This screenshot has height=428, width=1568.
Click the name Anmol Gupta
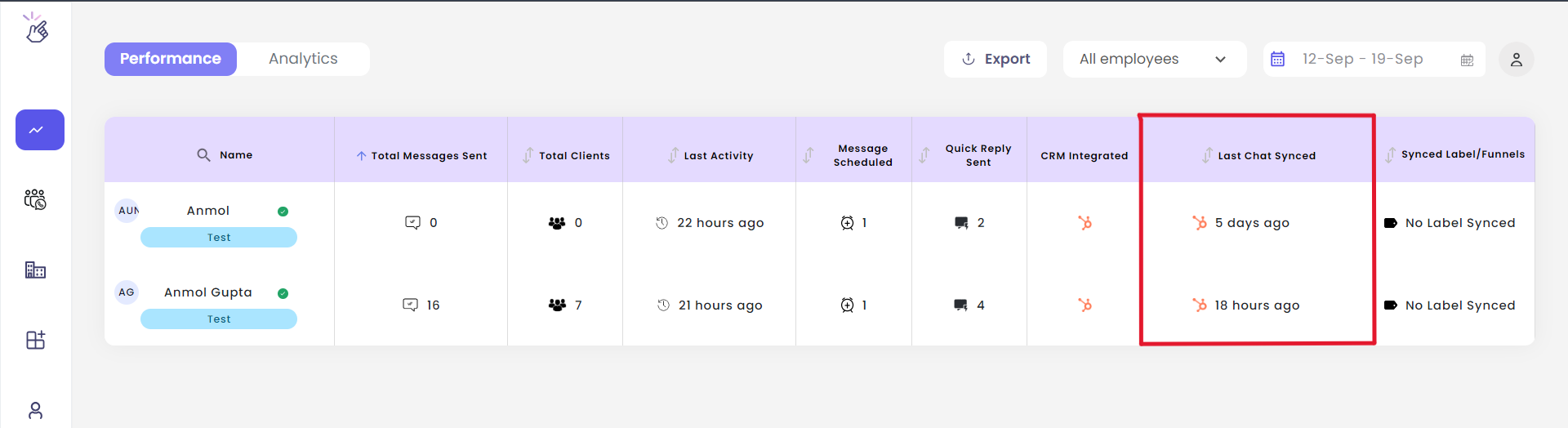(208, 292)
